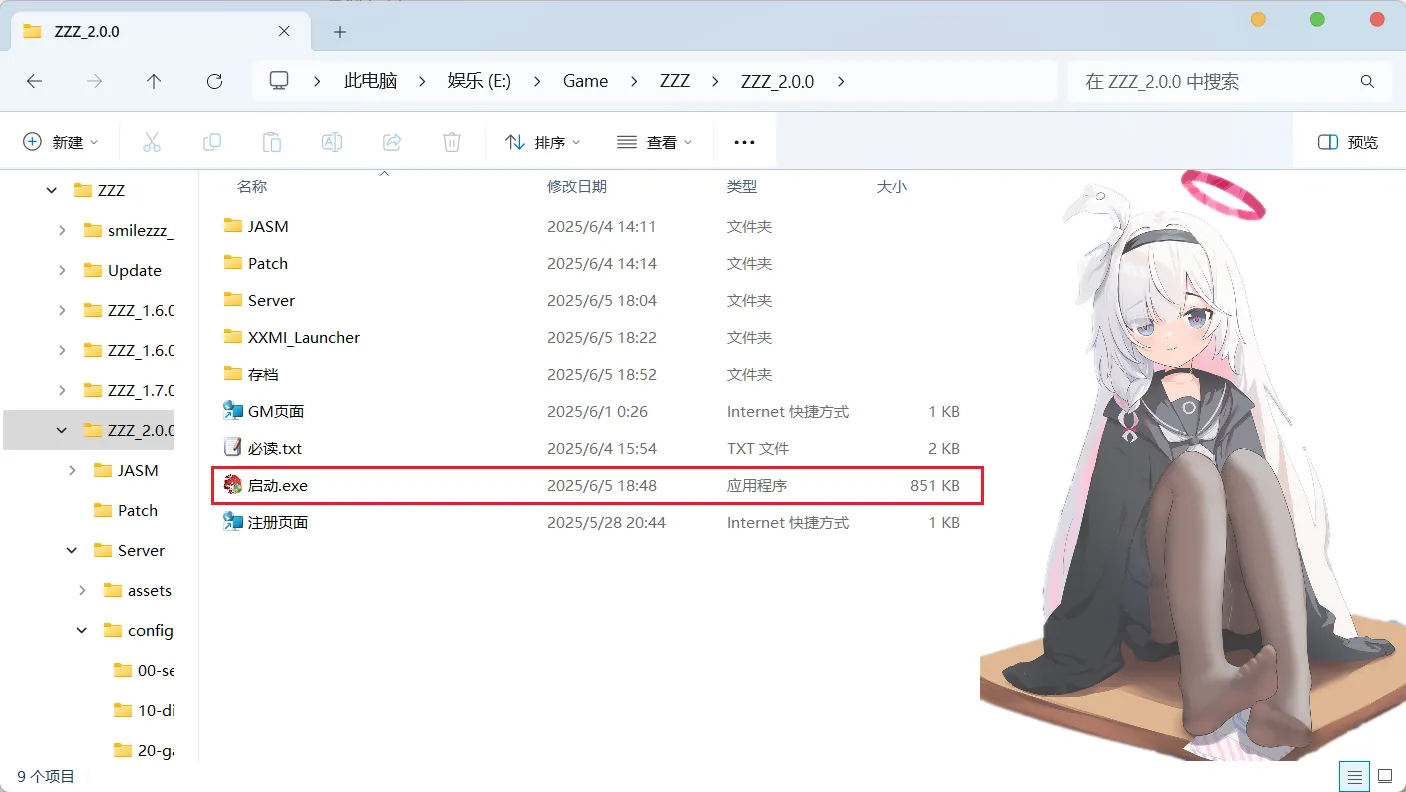This screenshot has height=792, width=1406.
Task: Open a new Explorer tab
Action: (x=339, y=31)
